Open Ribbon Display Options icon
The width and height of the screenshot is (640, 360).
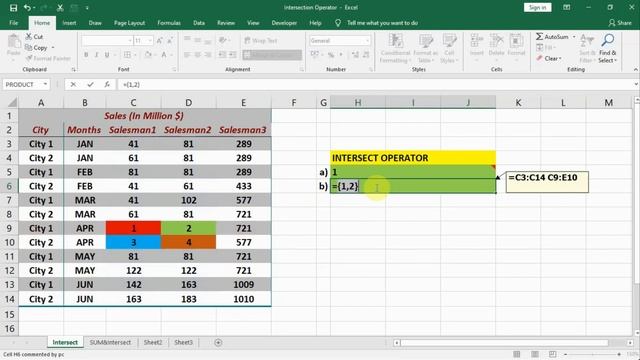tap(567, 8)
